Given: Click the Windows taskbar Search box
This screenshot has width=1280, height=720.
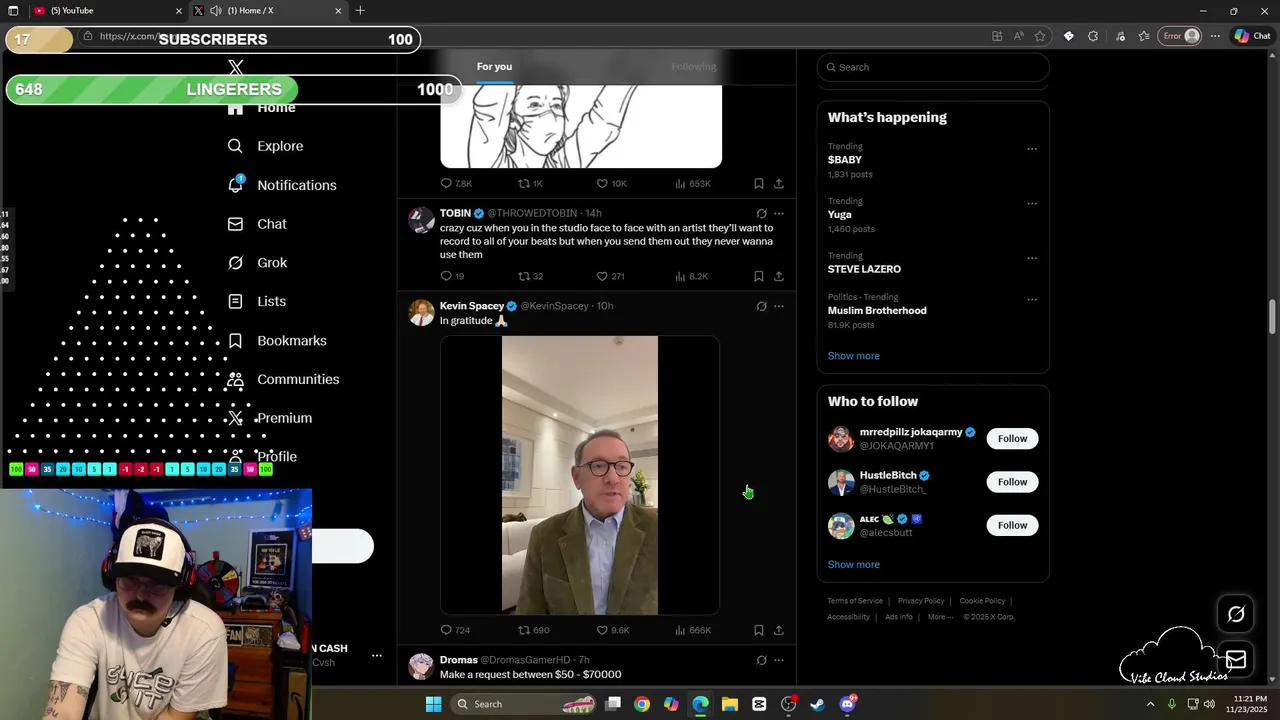Looking at the screenshot, I should 525,704.
